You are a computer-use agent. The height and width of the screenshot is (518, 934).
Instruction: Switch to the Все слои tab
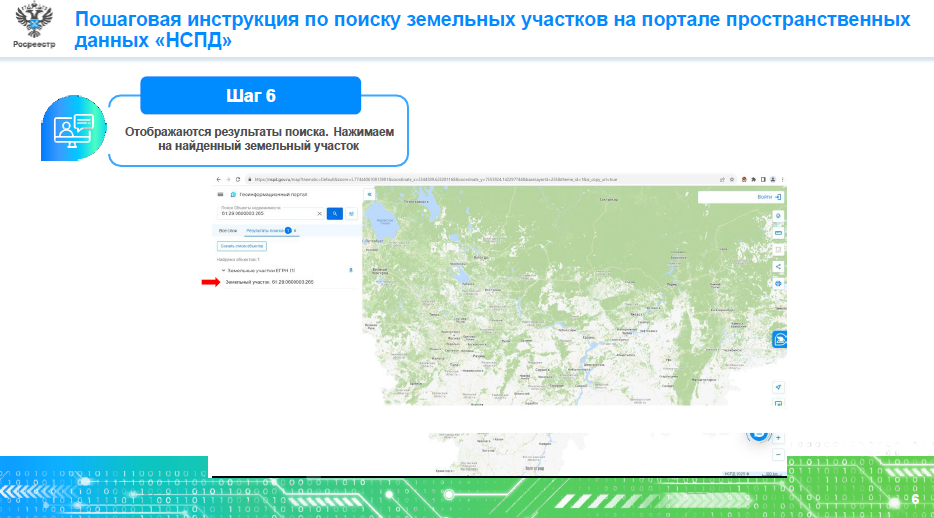click(x=228, y=230)
